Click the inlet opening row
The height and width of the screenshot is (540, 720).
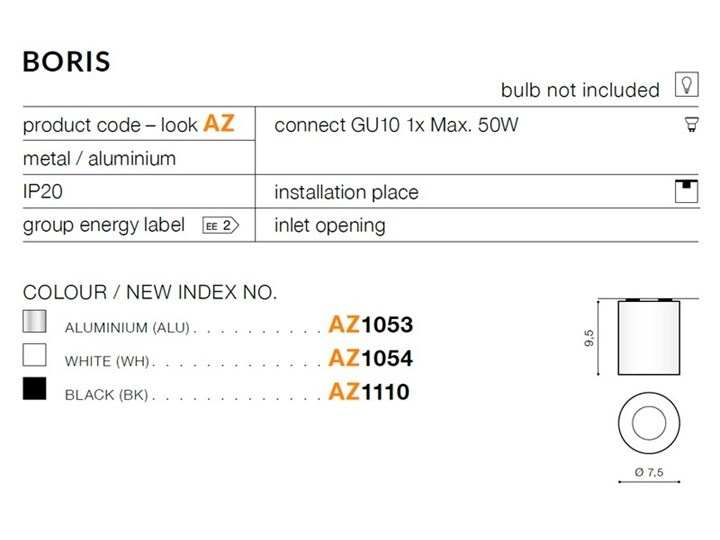point(477,225)
